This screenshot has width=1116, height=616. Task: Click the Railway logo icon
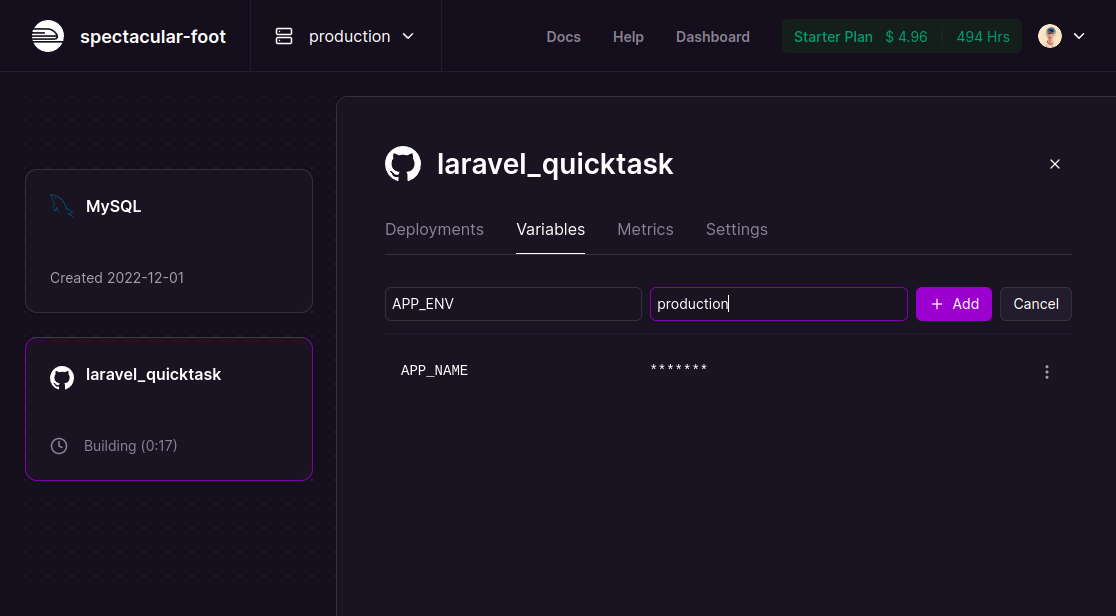coord(48,35)
